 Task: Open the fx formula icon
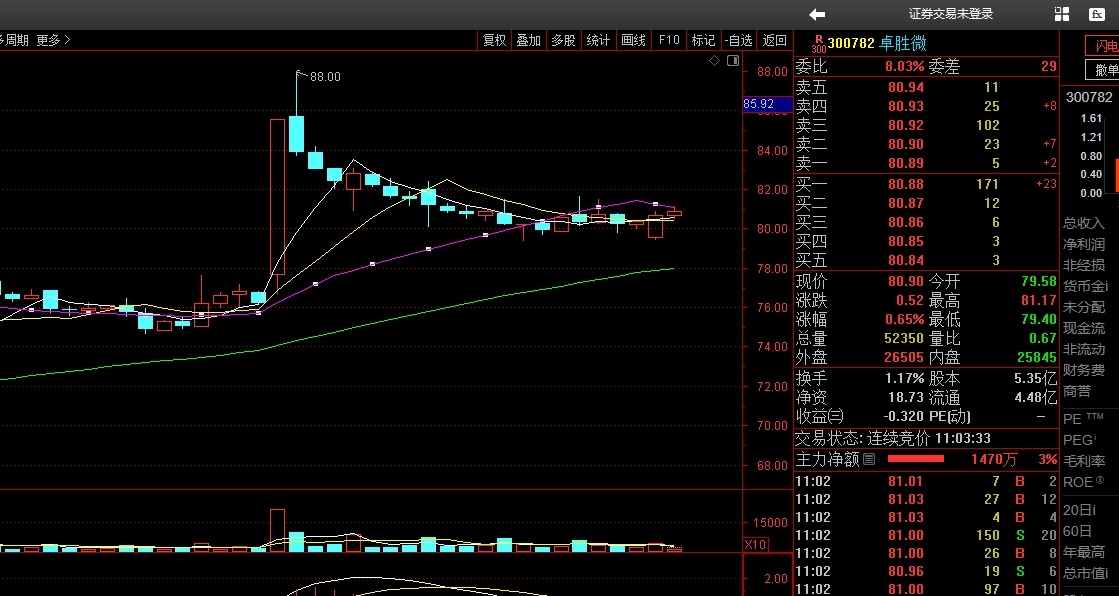tap(1097, 14)
